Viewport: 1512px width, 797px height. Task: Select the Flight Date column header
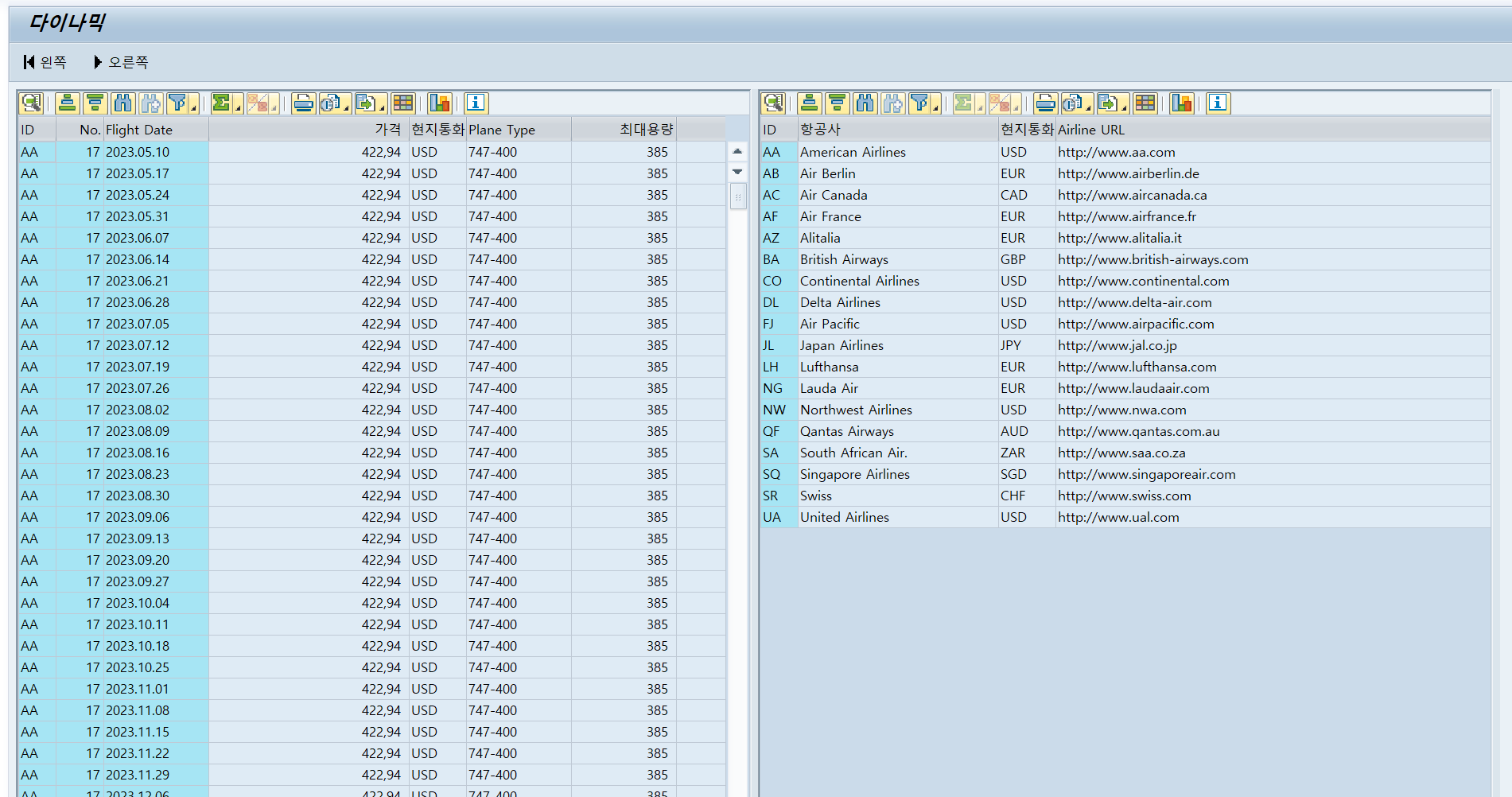click(x=156, y=130)
